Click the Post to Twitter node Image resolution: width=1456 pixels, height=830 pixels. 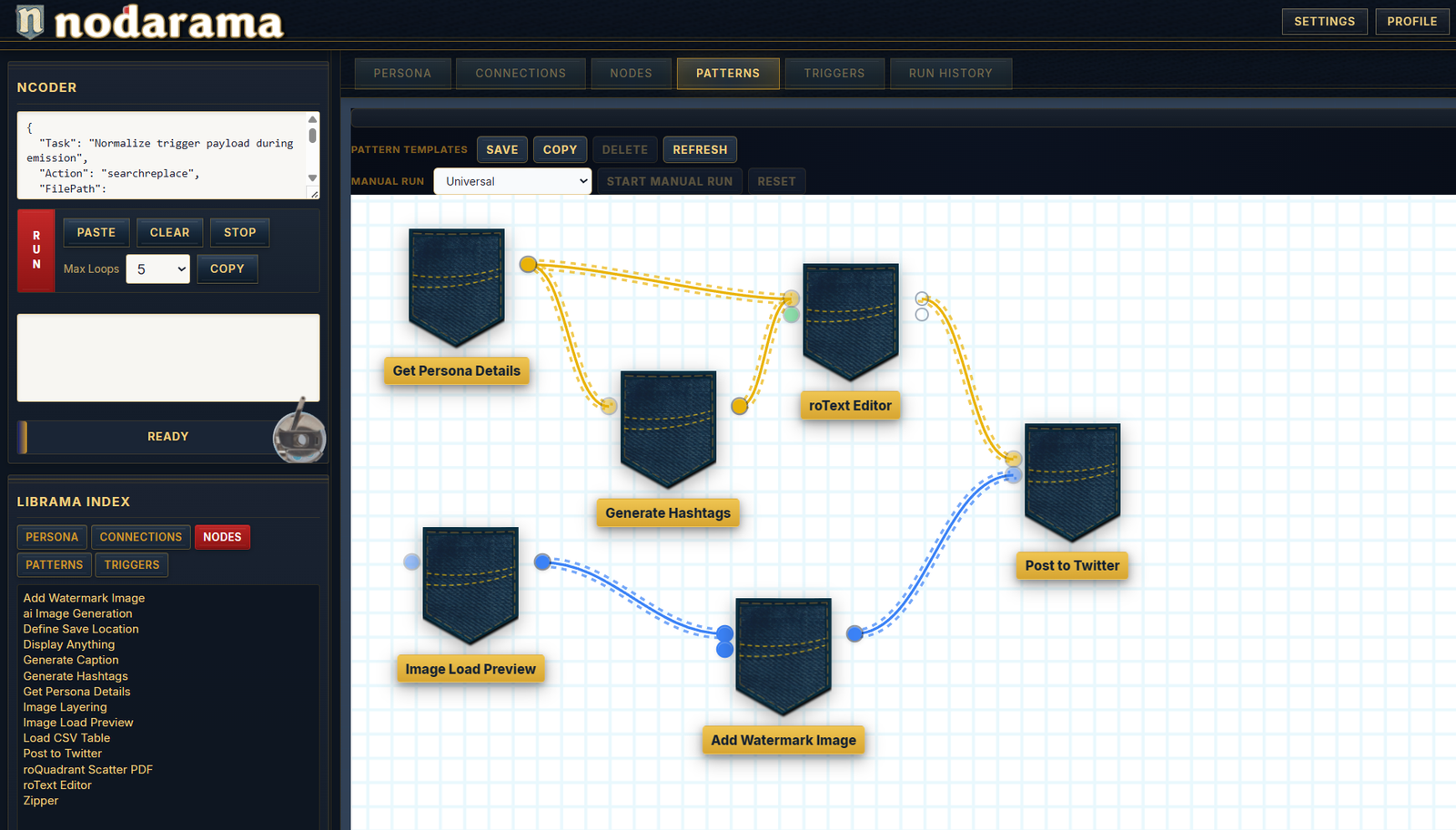(1072, 481)
